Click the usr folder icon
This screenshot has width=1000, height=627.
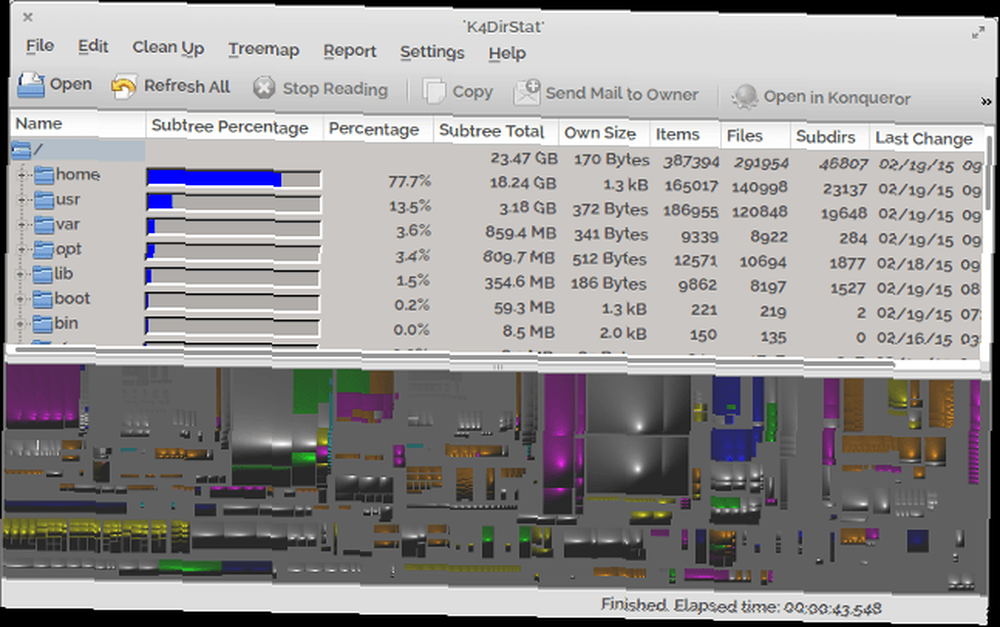point(43,200)
